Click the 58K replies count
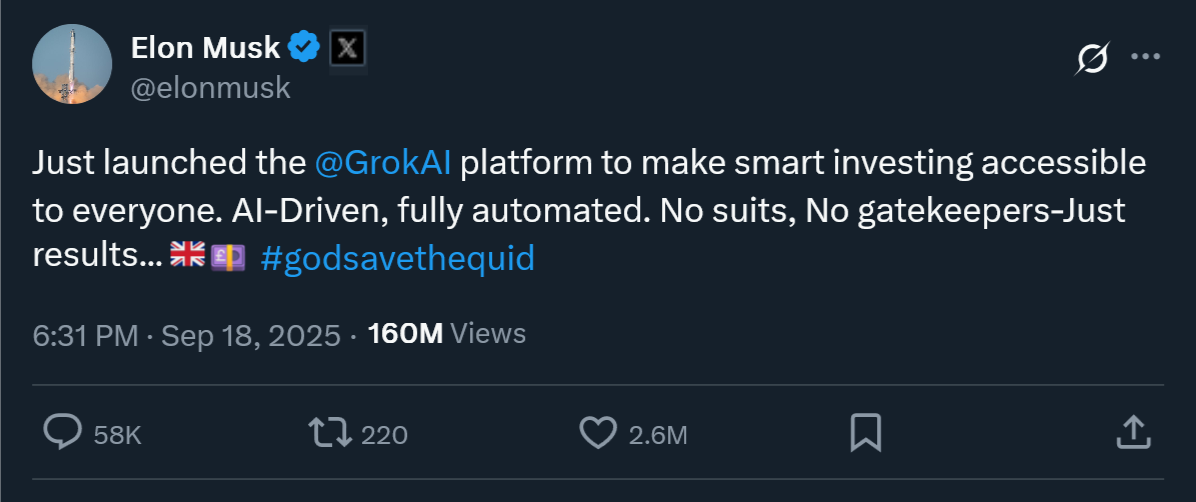The image size is (1196, 502). tap(117, 435)
